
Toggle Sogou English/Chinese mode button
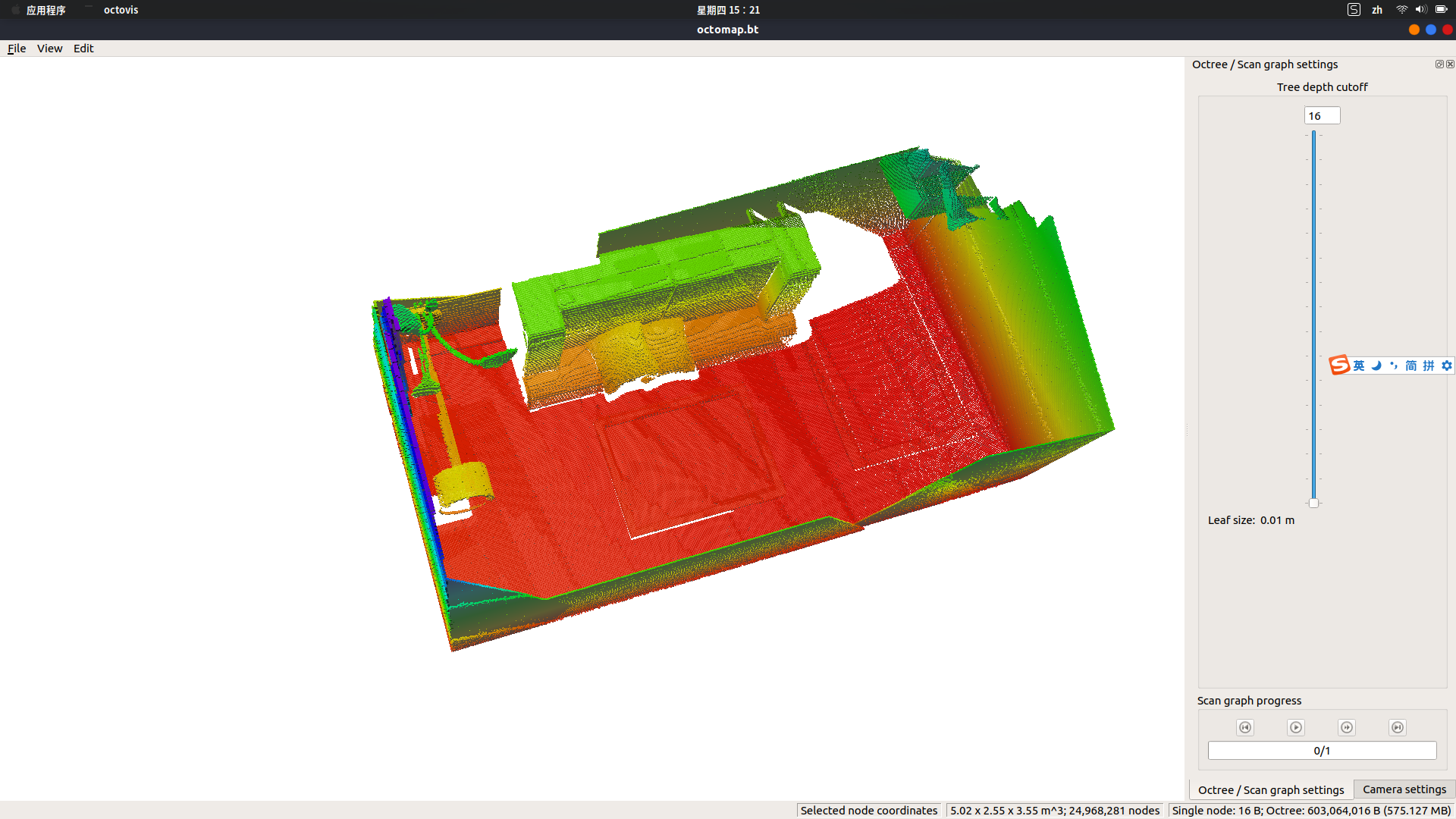point(1359,366)
